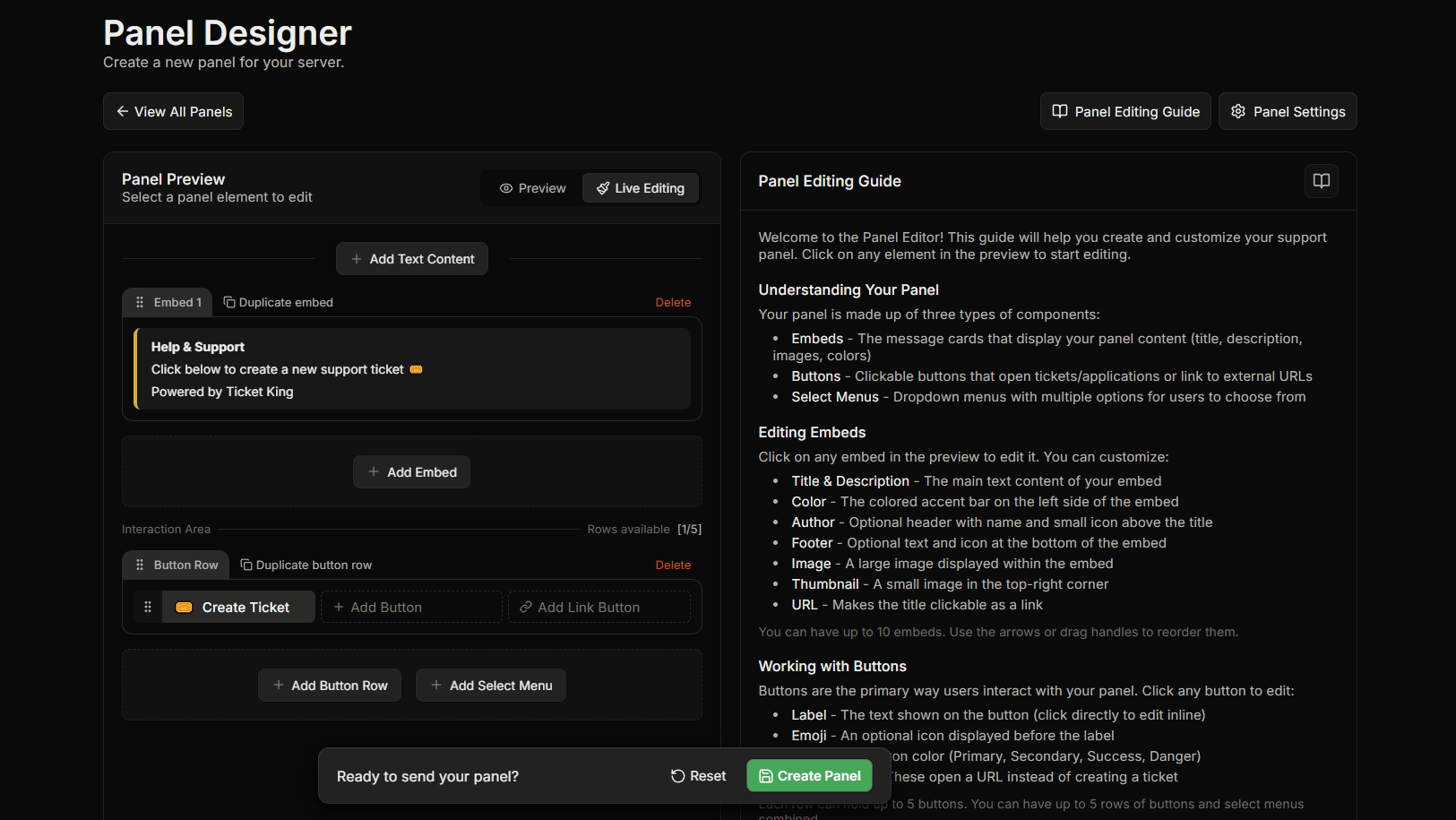1456x820 pixels.
Task: Select the Help & Support embed title
Action: [x=198, y=347]
